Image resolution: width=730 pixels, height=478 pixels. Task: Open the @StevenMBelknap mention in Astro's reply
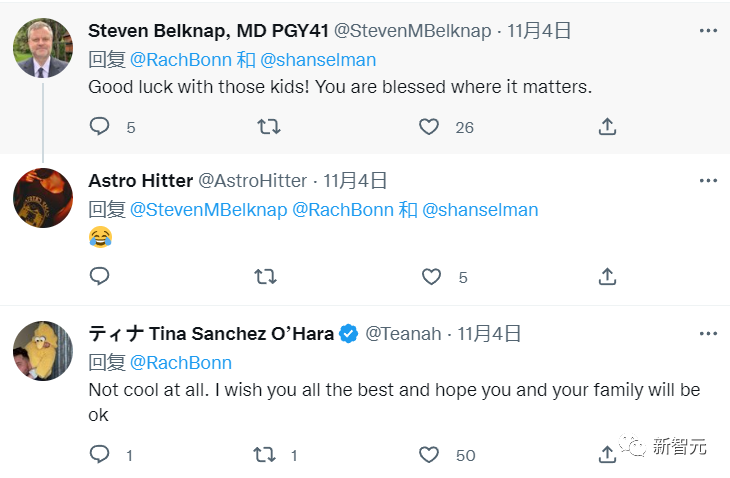(209, 210)
